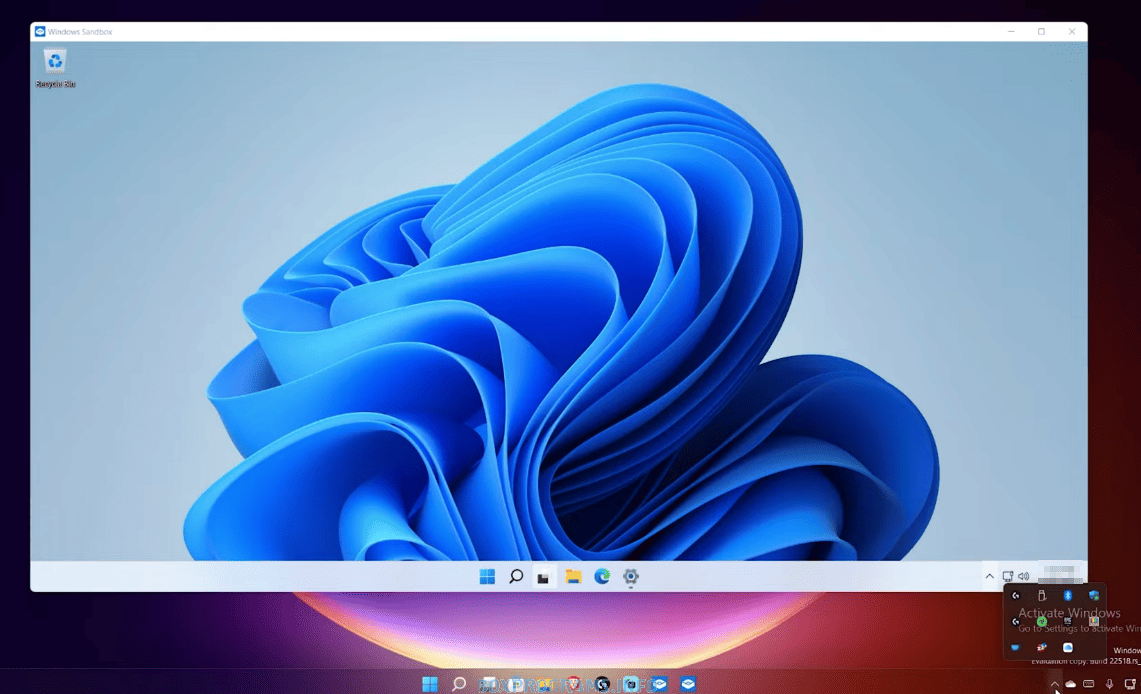This screenshot has height=694, width=1141.
Task: Click the blurred sandbox clock area
Action: tap(1060, 574)
